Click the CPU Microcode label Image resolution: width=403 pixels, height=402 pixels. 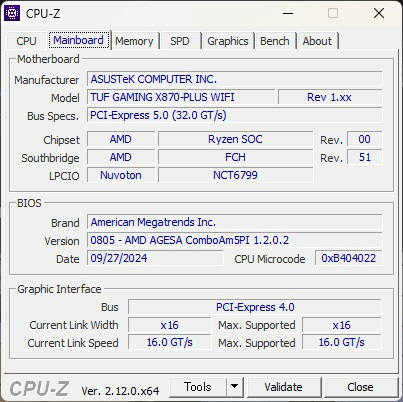click(x=270, y=259)
